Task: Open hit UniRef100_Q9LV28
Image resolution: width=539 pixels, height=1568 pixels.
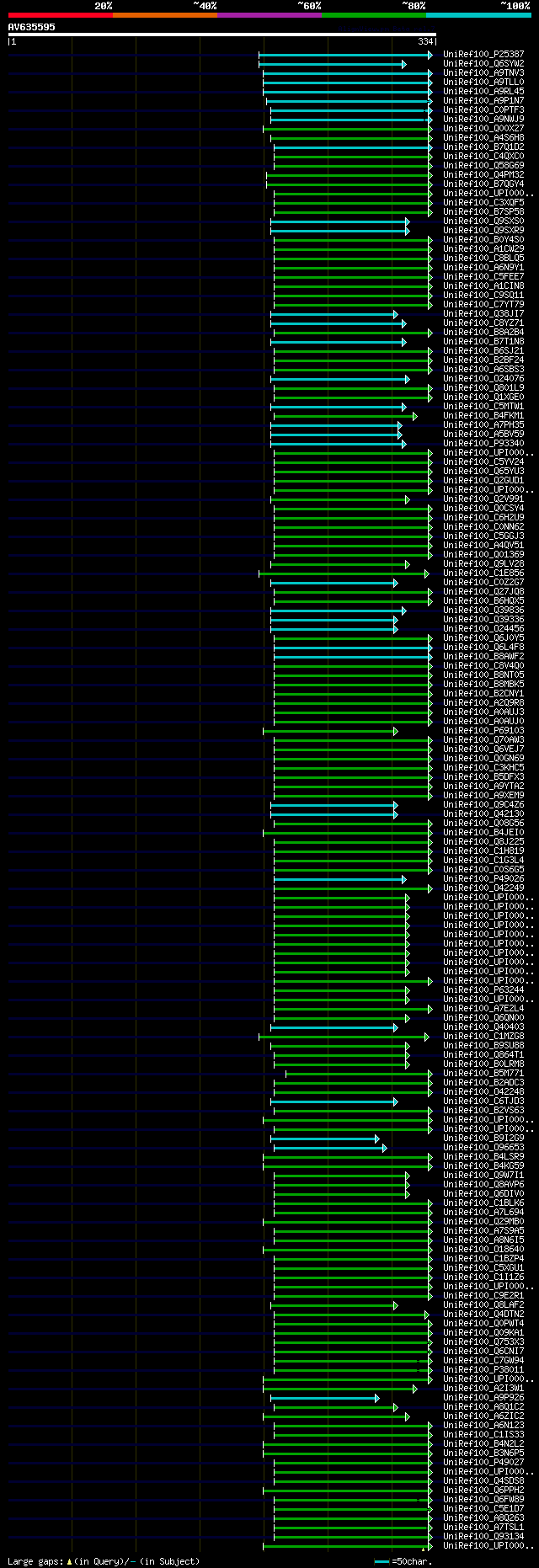Action: 483,564
